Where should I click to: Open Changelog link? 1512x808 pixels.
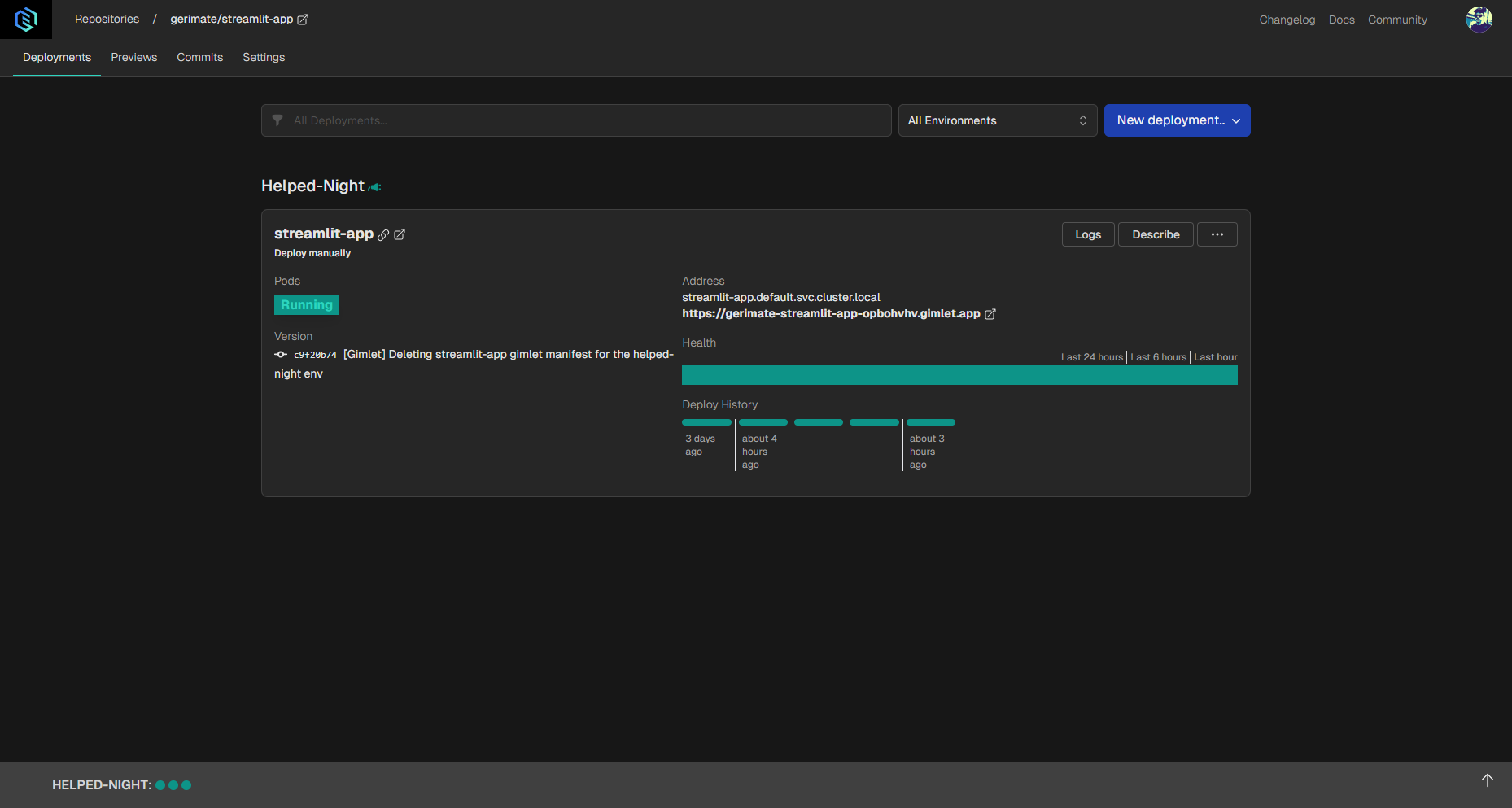1287,20
